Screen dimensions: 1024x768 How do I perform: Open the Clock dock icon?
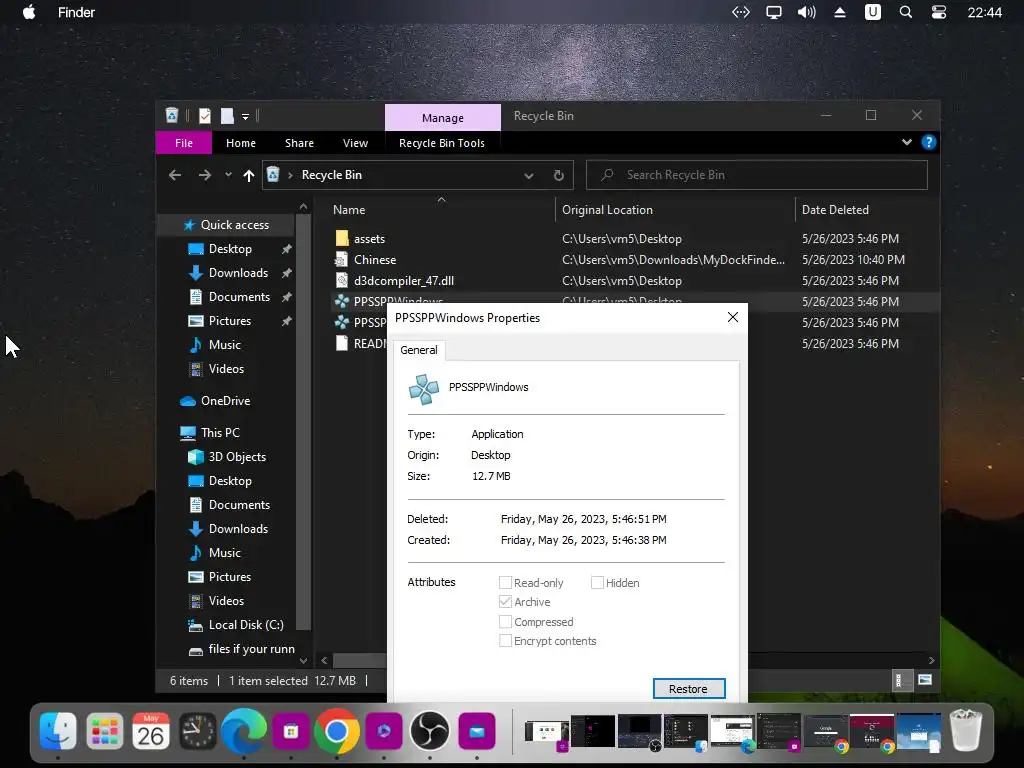pos(197,731)
